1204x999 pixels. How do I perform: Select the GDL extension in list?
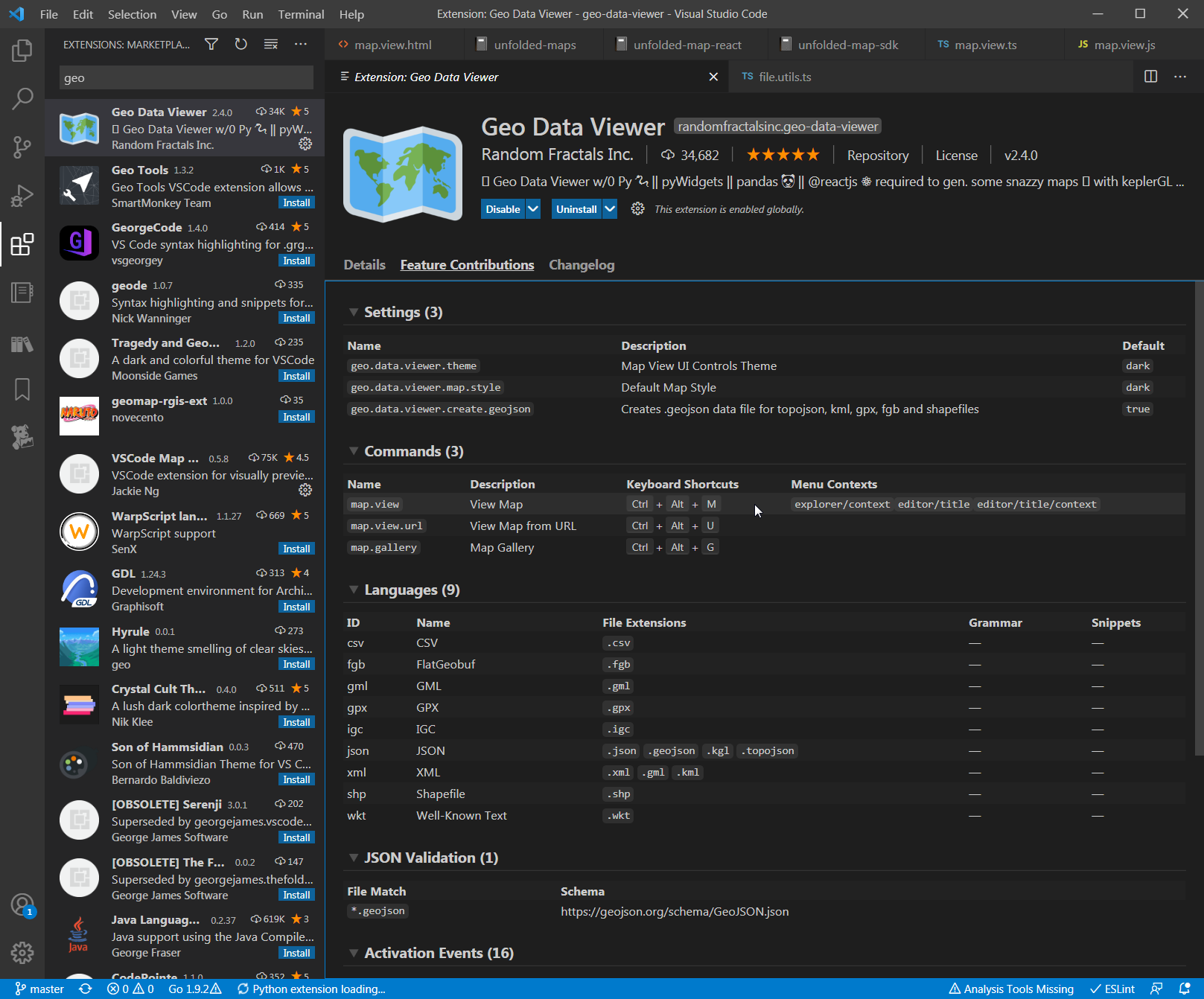(185, 590)
